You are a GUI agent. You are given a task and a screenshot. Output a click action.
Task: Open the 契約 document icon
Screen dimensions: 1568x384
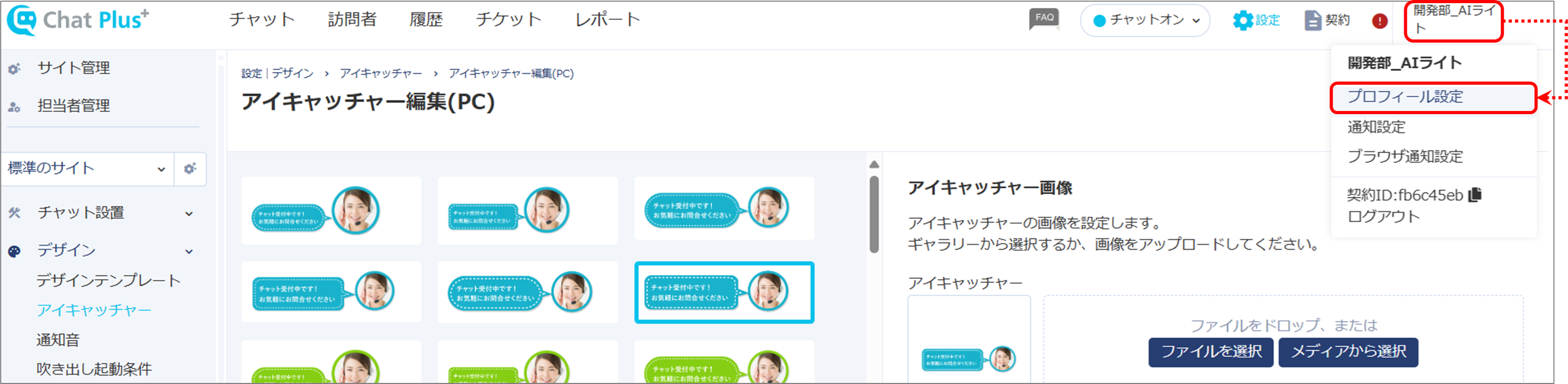pyautogui.click(x=1312, y=21)
